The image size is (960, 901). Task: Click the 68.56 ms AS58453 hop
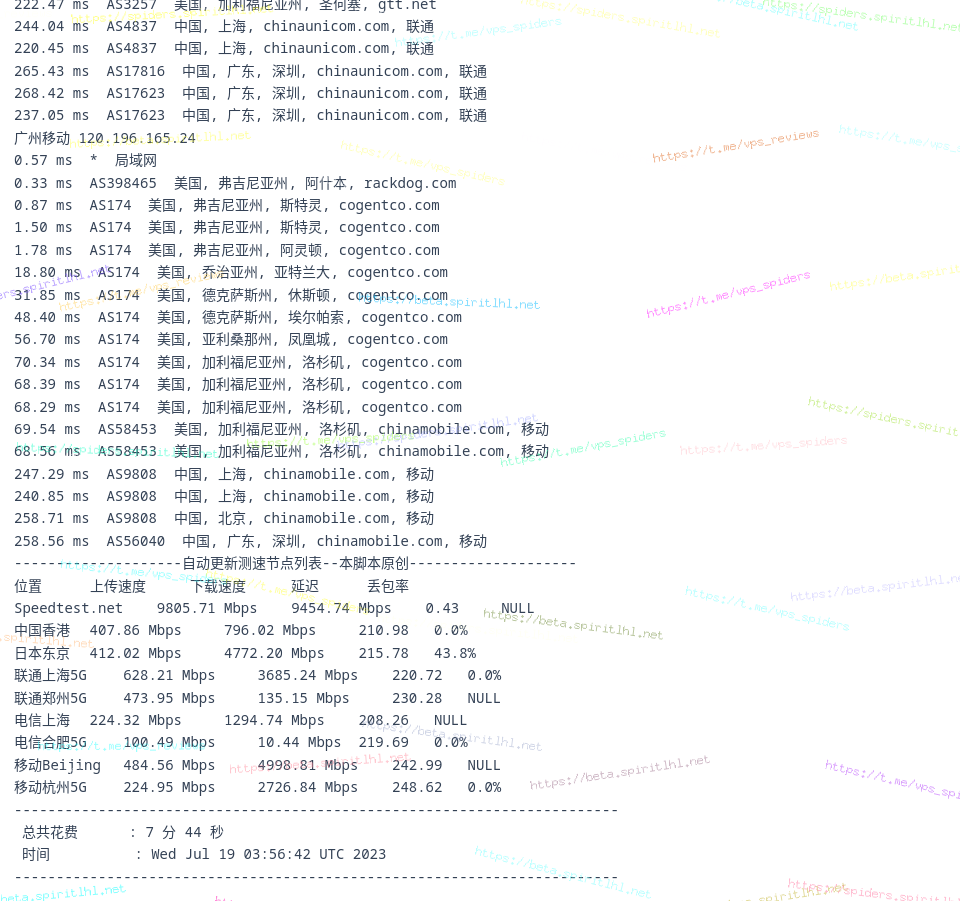tap(282, 452)
